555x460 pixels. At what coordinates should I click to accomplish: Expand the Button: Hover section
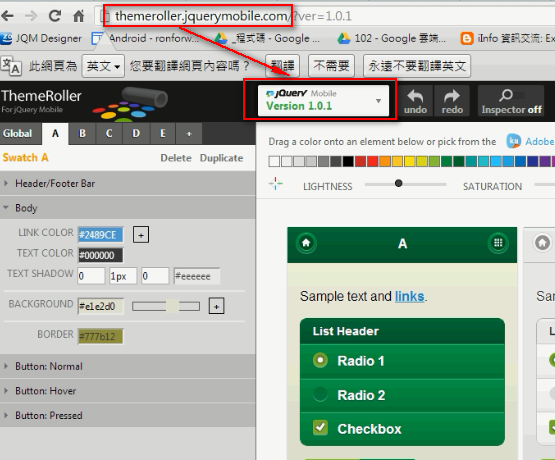(127, 391)
